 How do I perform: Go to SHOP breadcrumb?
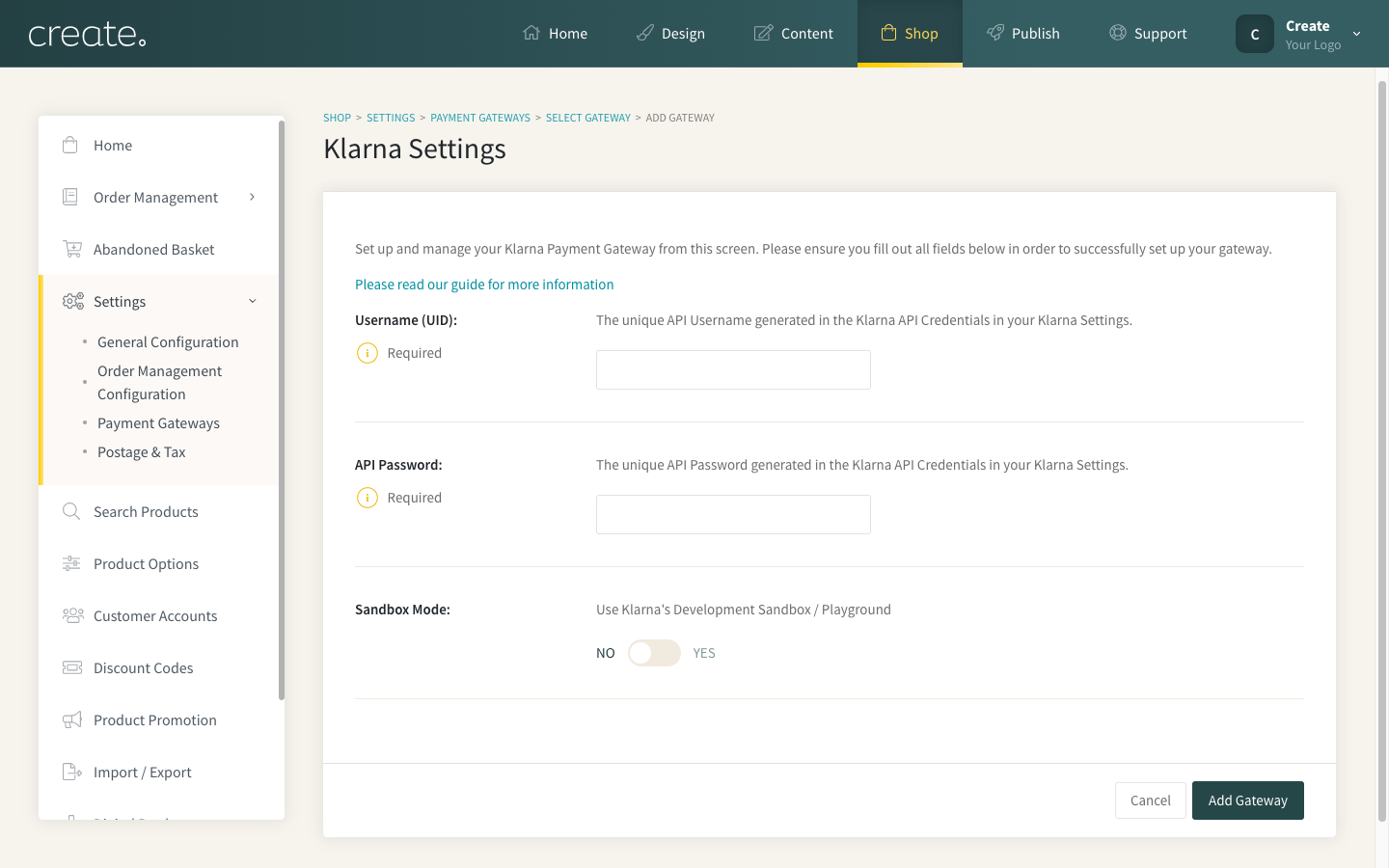coord(337,118)
